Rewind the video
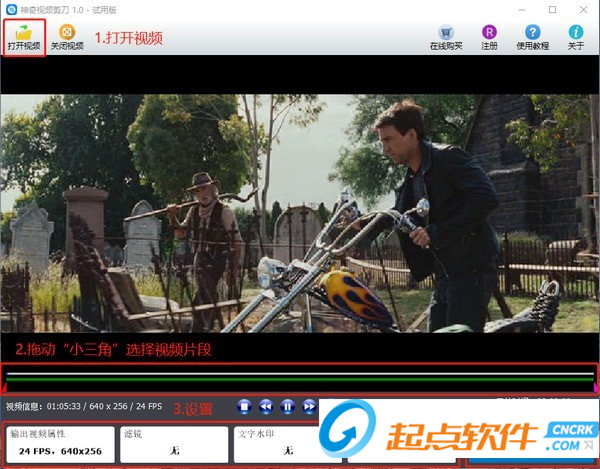600x469 pixels. pos(266,406)
